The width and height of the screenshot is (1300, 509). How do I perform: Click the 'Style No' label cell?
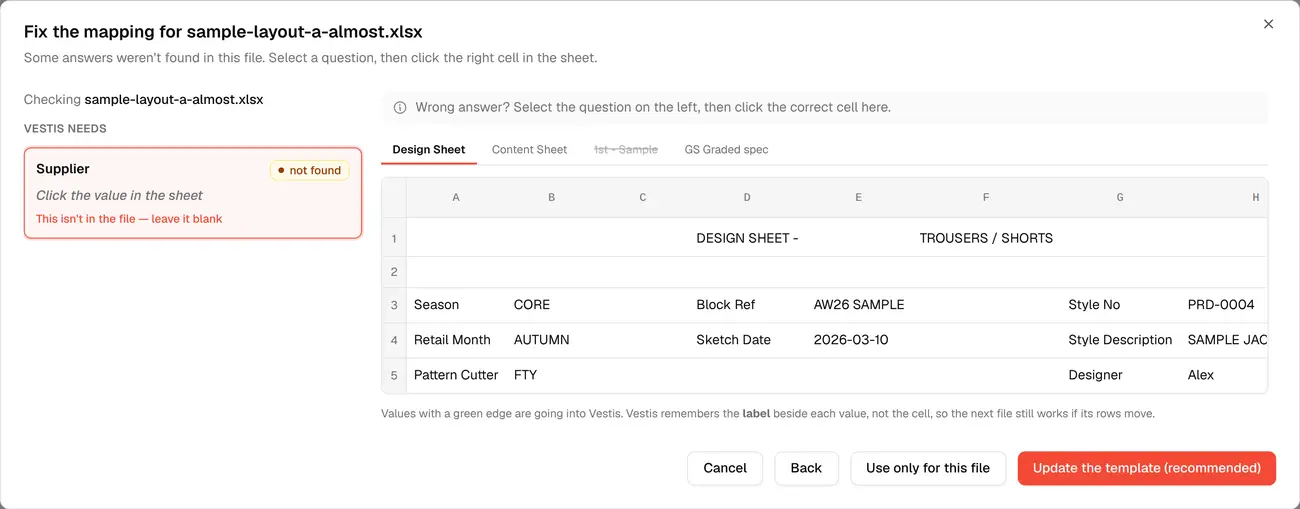[x=1120, y=305]
